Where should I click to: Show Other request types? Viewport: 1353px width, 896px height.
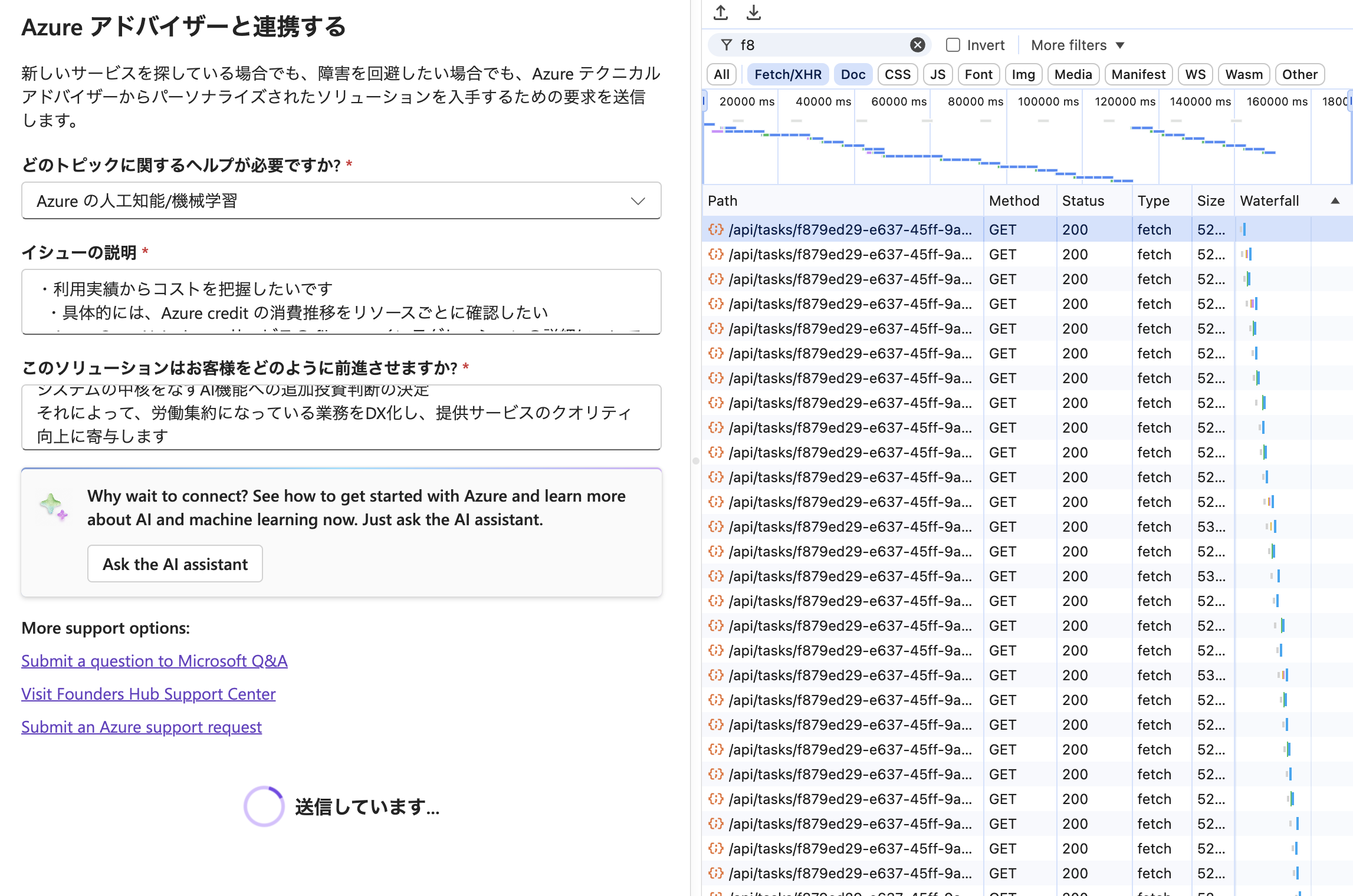point(1300,74)
